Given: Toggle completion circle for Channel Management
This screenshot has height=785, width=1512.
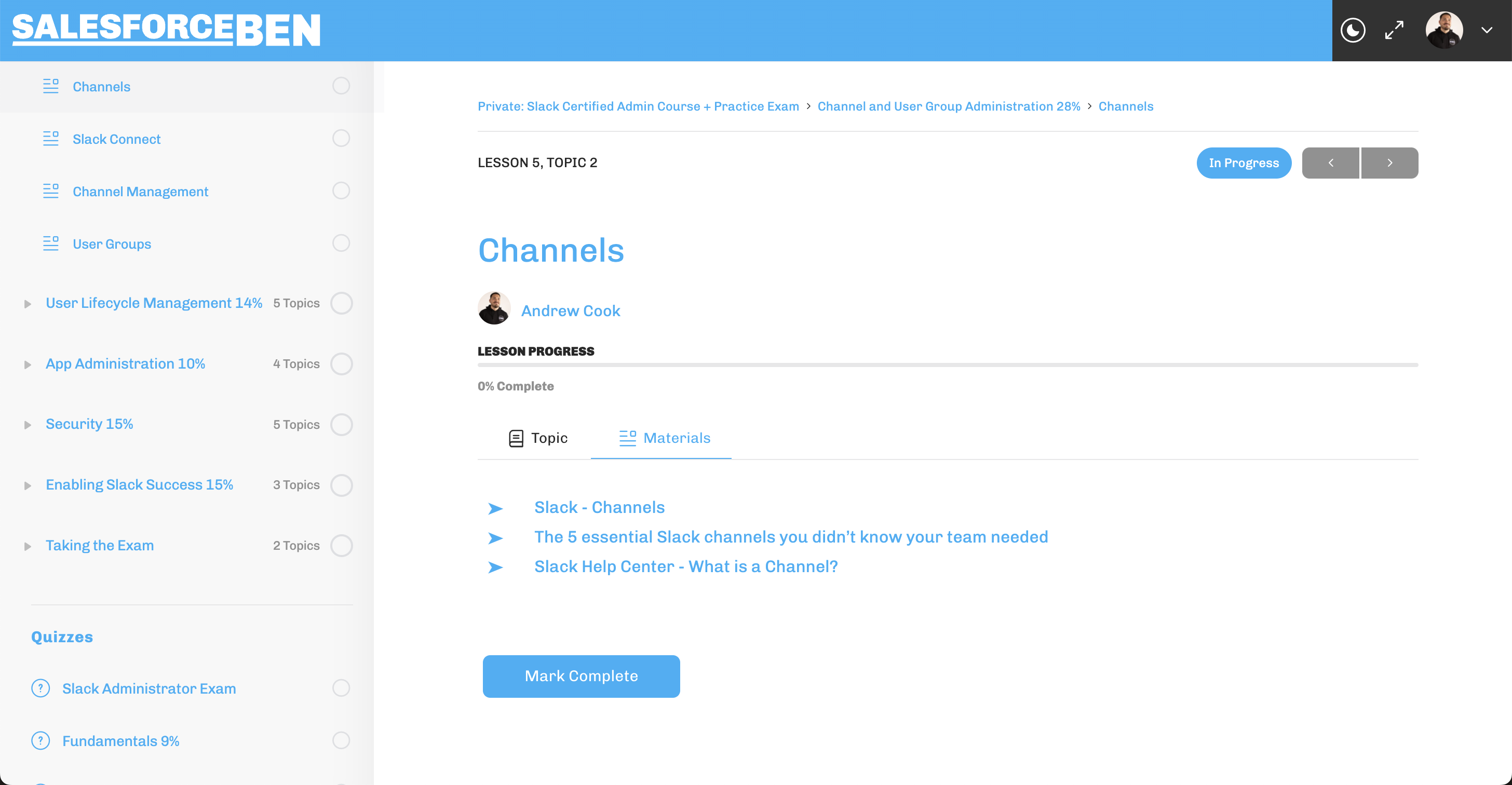Looking at the screenshot, I should (341, 191).
